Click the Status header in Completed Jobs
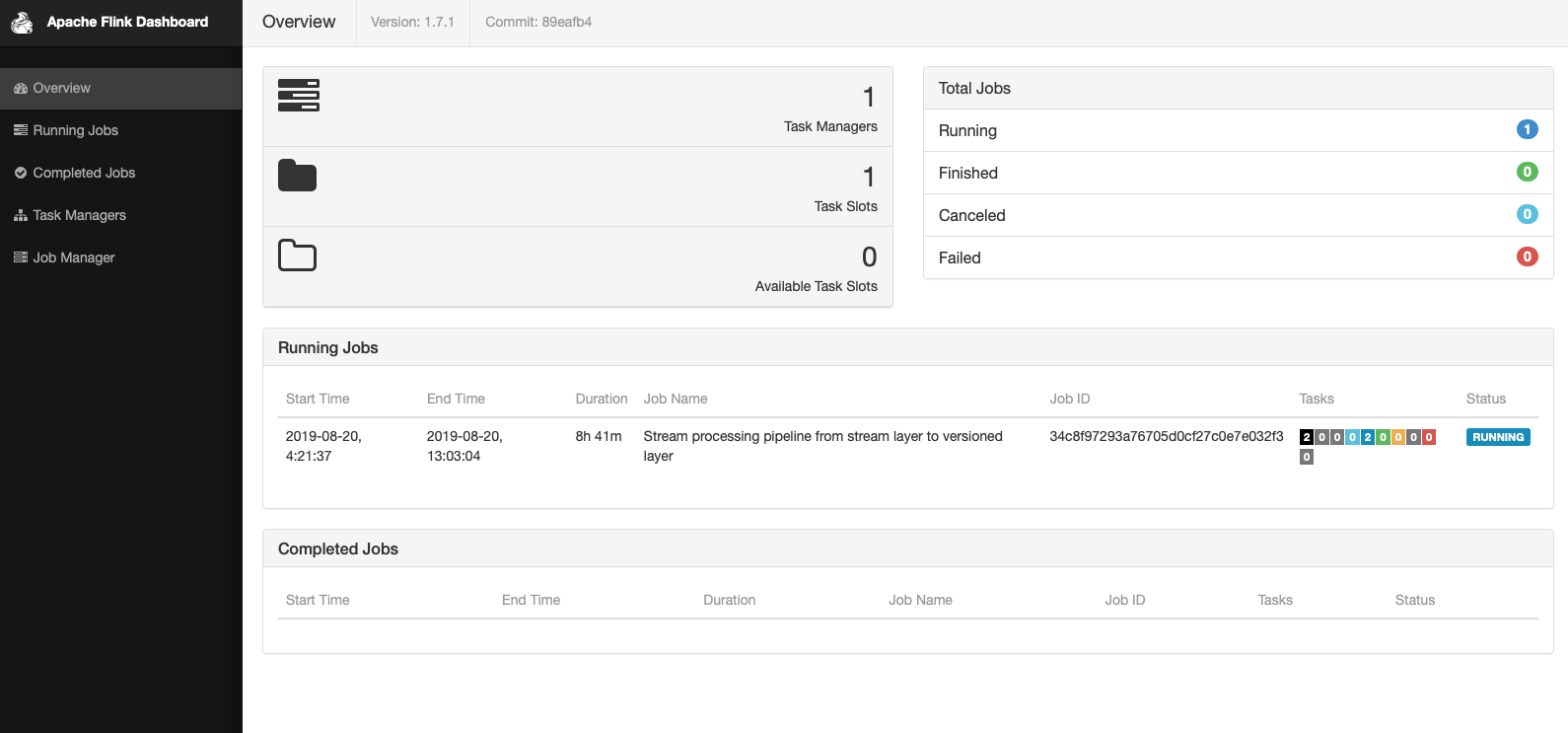The height and width of the screenshot is (733, 1568). coord(1415,600)
